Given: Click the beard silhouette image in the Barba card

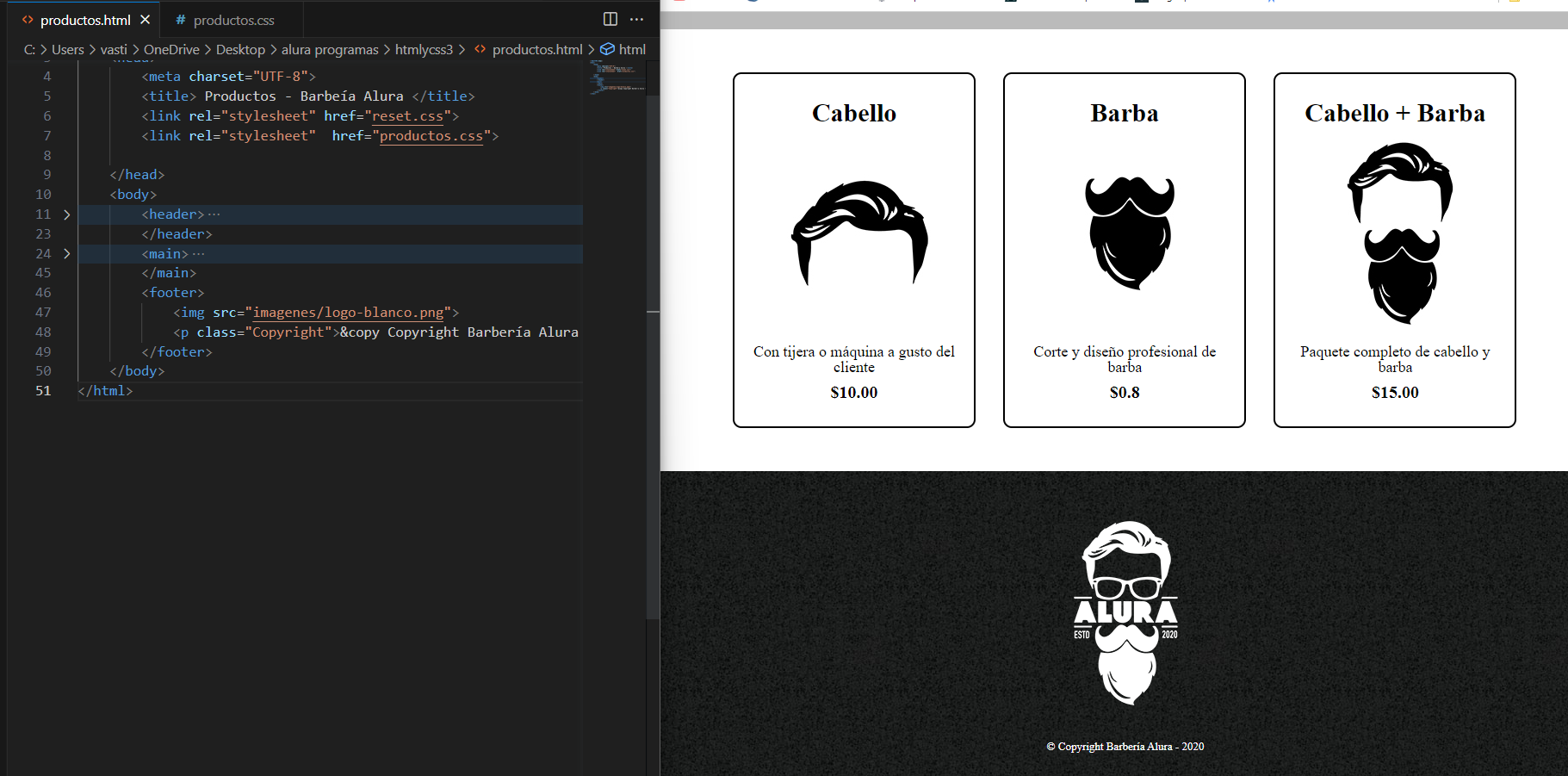Looking at the screenshot, I should click(1130, 233).
